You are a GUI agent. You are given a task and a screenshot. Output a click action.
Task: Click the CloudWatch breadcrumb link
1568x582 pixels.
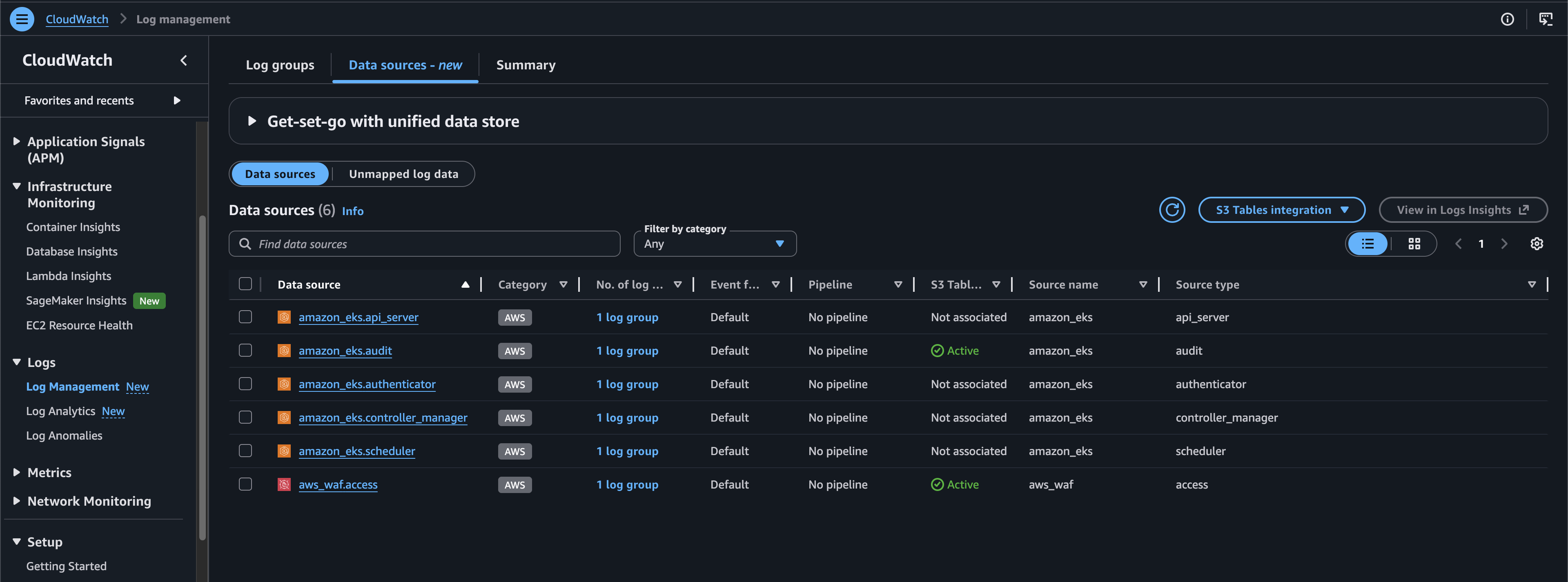(x=77, y=19)
